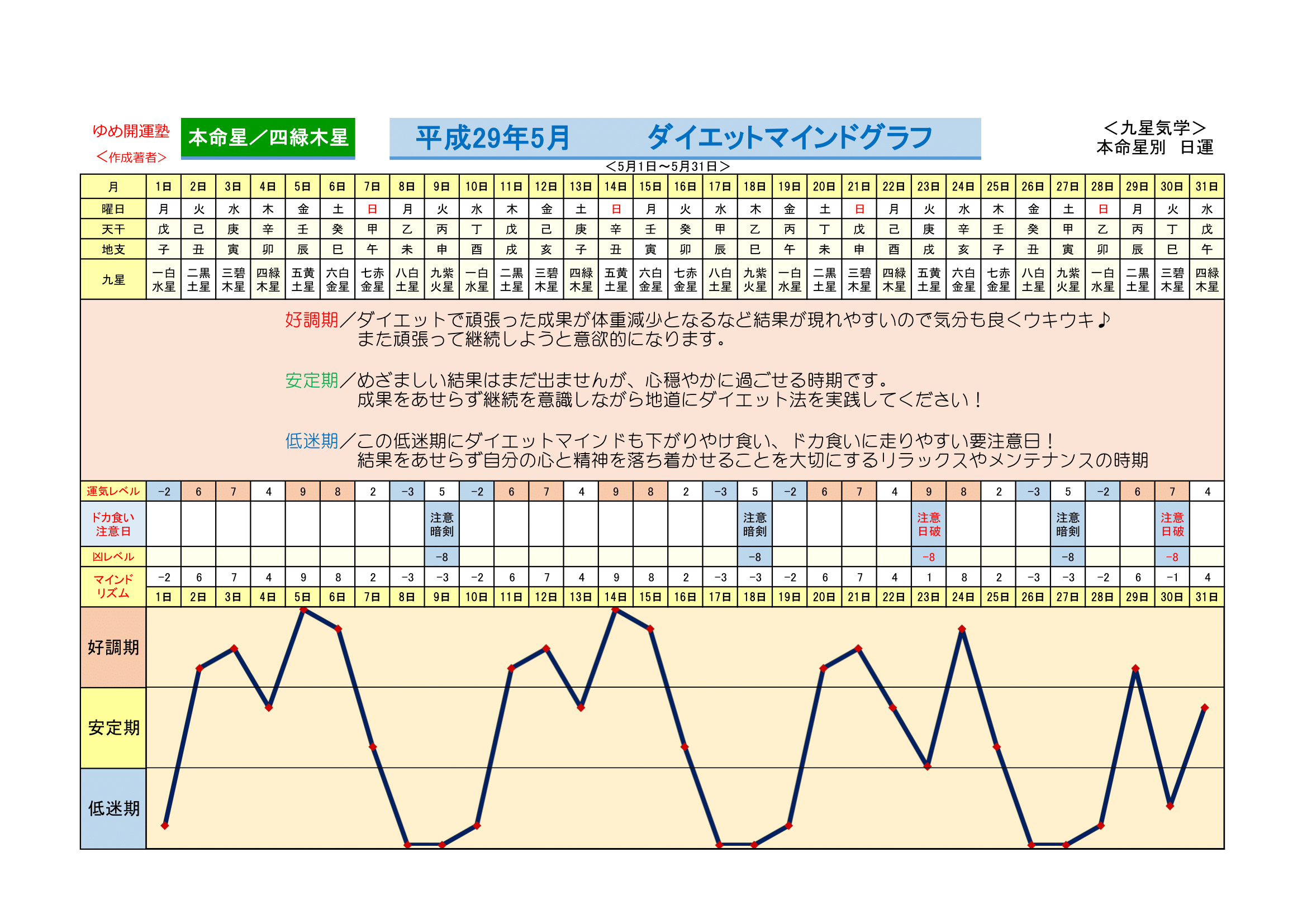Select the 安定期 yellow legend block

(113, 728)
